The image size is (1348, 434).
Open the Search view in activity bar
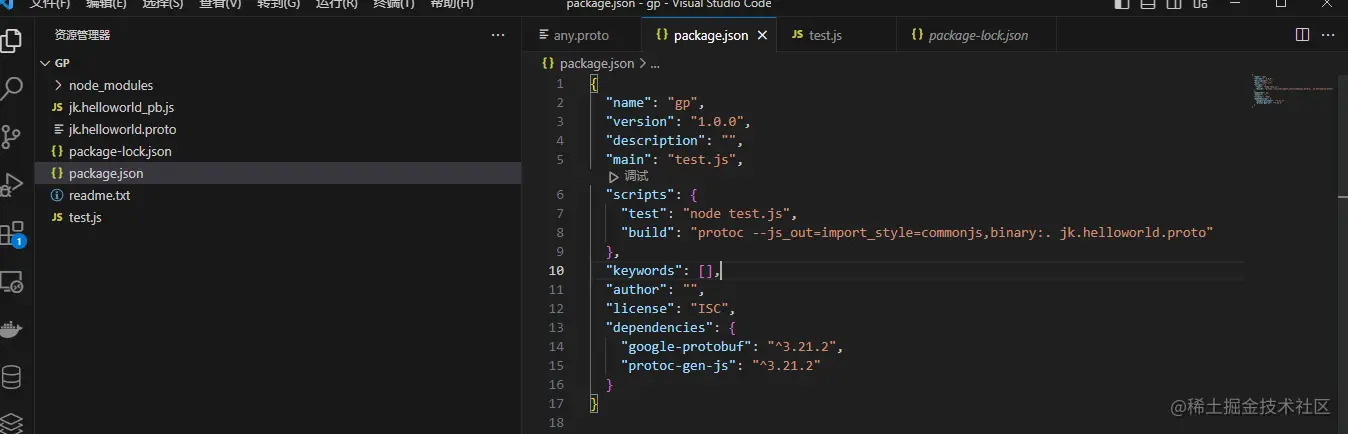point(11,89)
